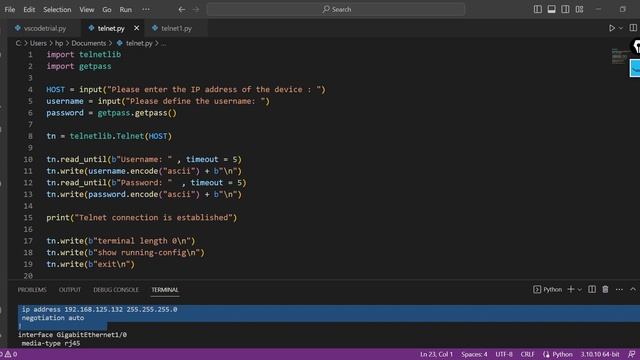The width and height of the screenshot is (640, 360).
Task: Open the Run menu
Action: coord(126,9)
